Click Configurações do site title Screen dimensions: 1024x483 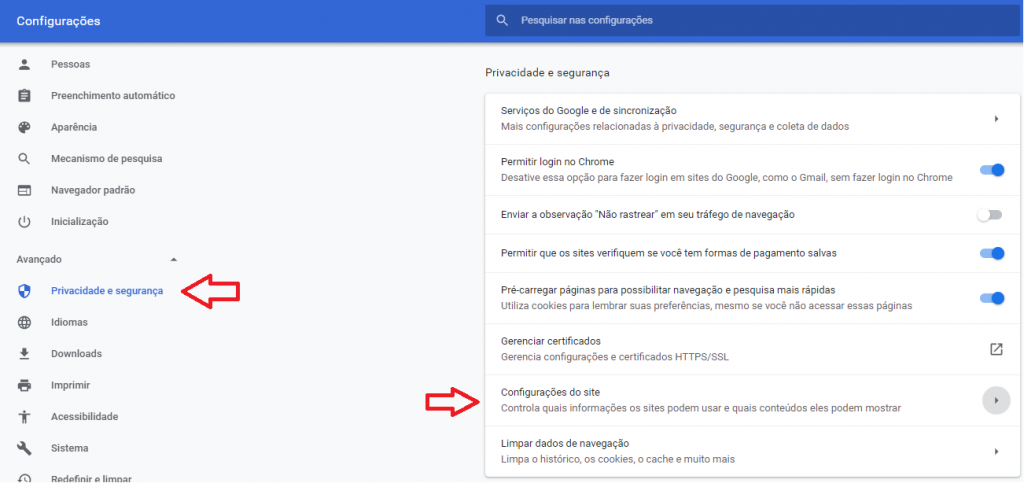[551, 392]
